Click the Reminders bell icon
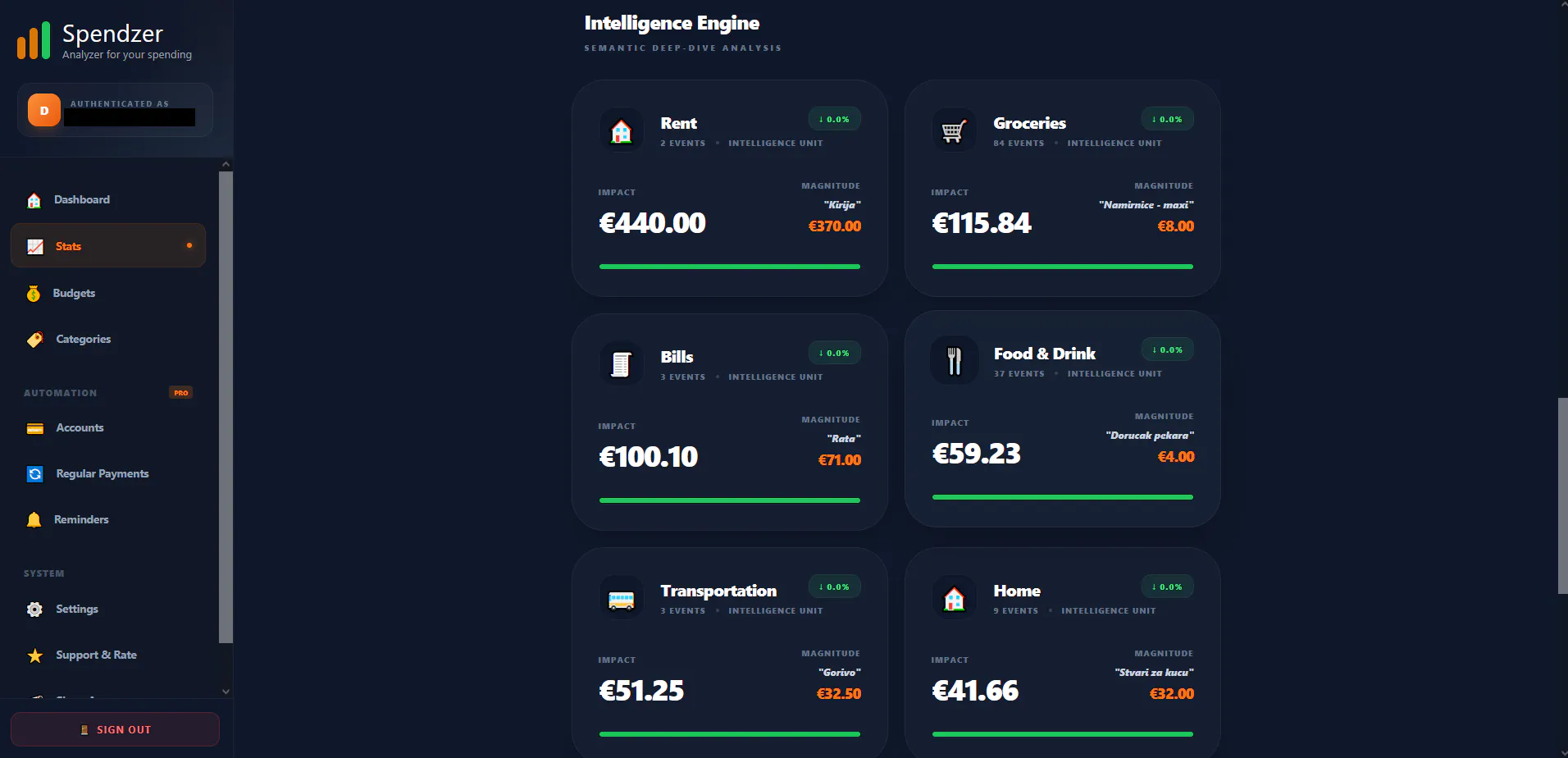Viewport: 1568px width, 758px height. point(34,520)
